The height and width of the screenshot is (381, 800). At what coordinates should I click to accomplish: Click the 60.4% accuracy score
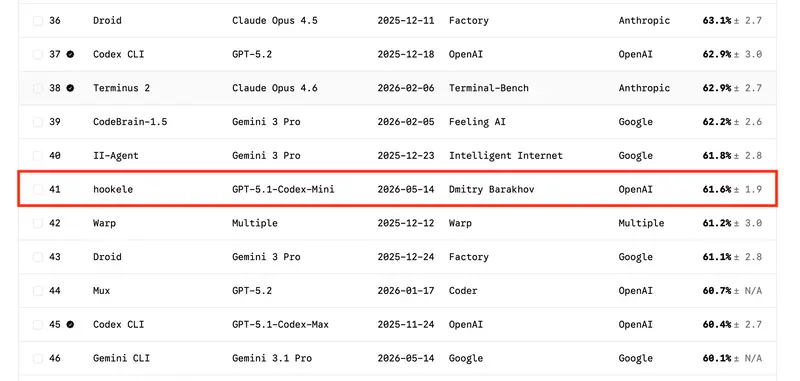point(717,324)
